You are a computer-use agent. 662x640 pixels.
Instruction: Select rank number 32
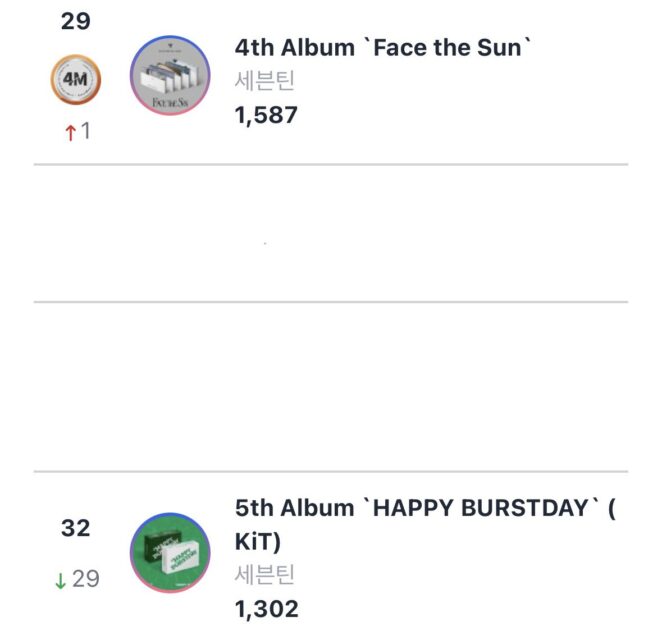coord(75,528)
